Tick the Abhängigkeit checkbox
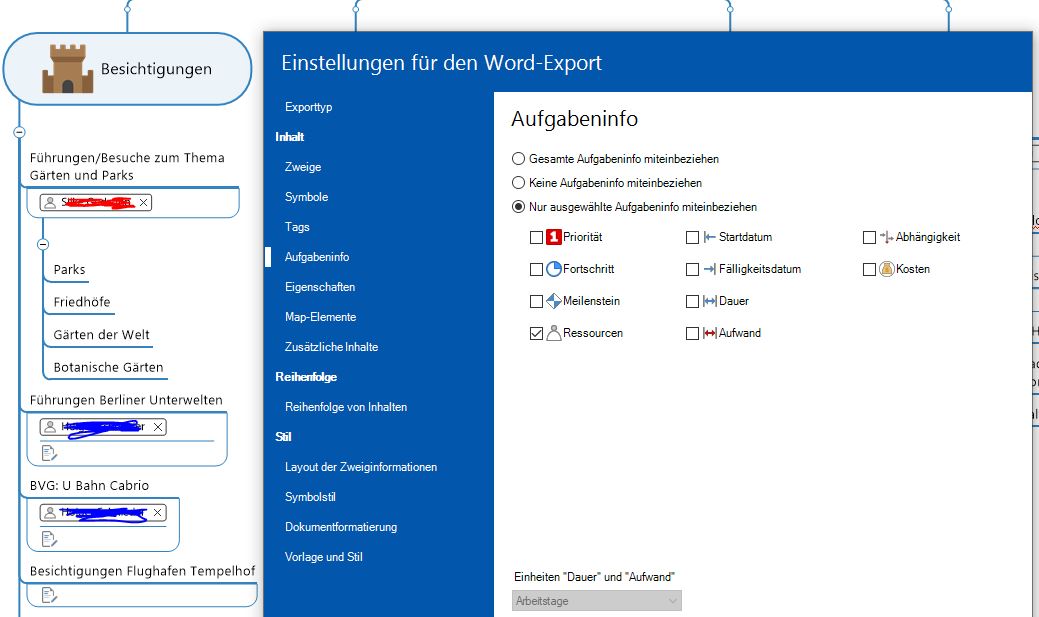This screenshot has width=1039, height=617. [869, 238]
